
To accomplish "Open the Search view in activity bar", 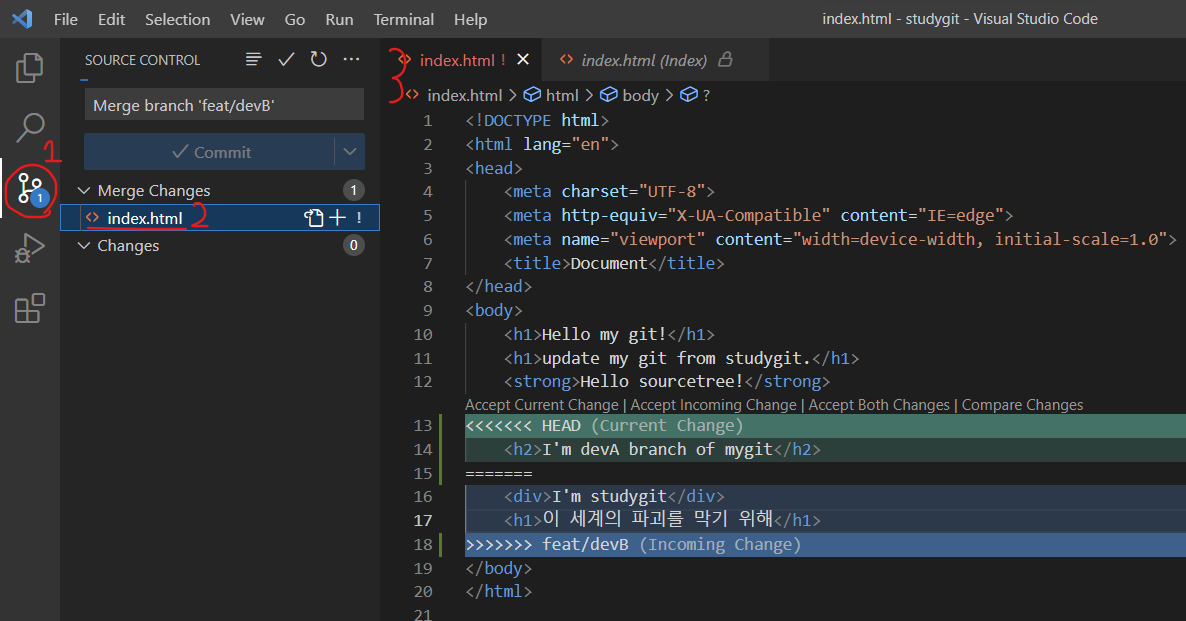I will click(29, 128).
